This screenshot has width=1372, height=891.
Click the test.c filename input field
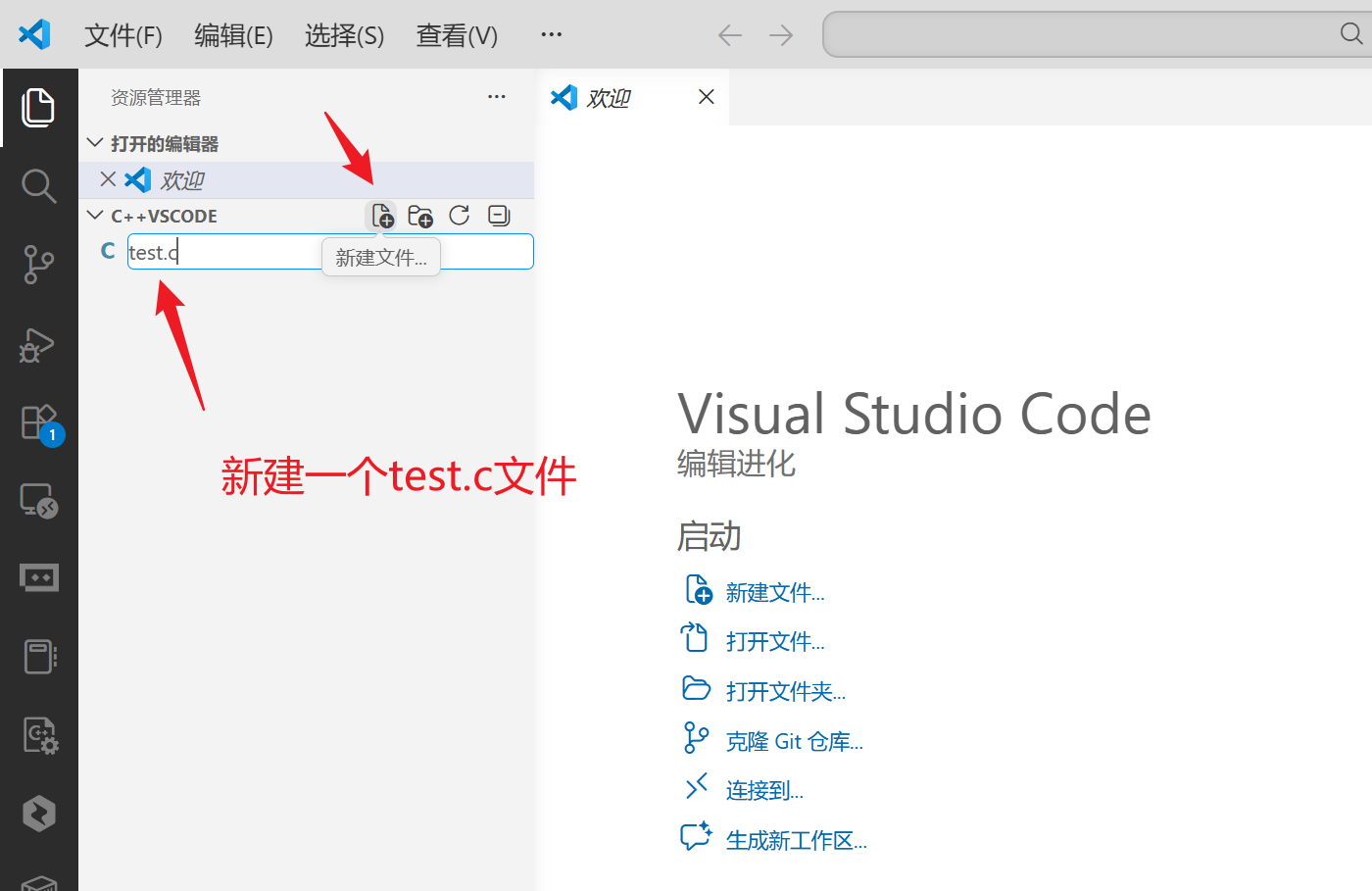pyautogui.click(x=330, y=252)
